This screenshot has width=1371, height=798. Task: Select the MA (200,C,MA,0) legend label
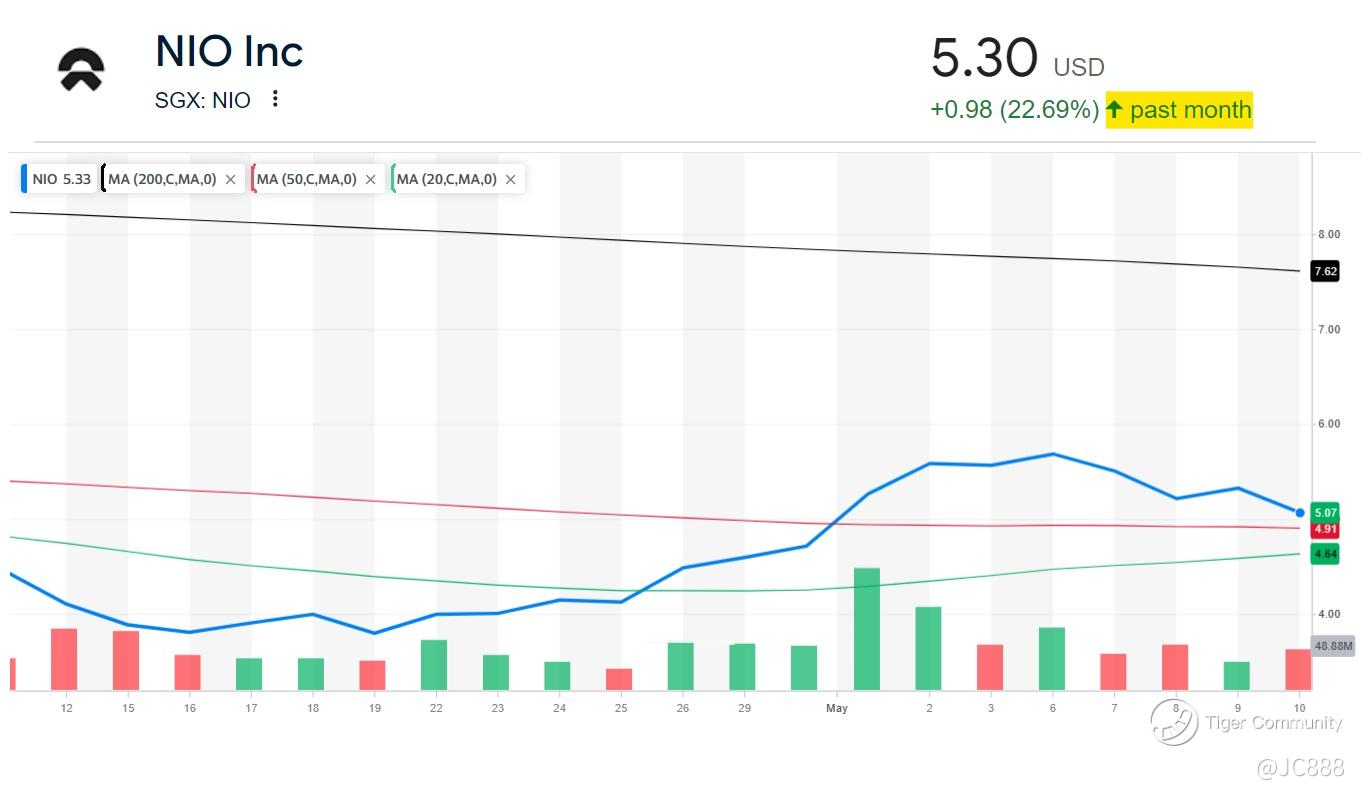(162, 179)
